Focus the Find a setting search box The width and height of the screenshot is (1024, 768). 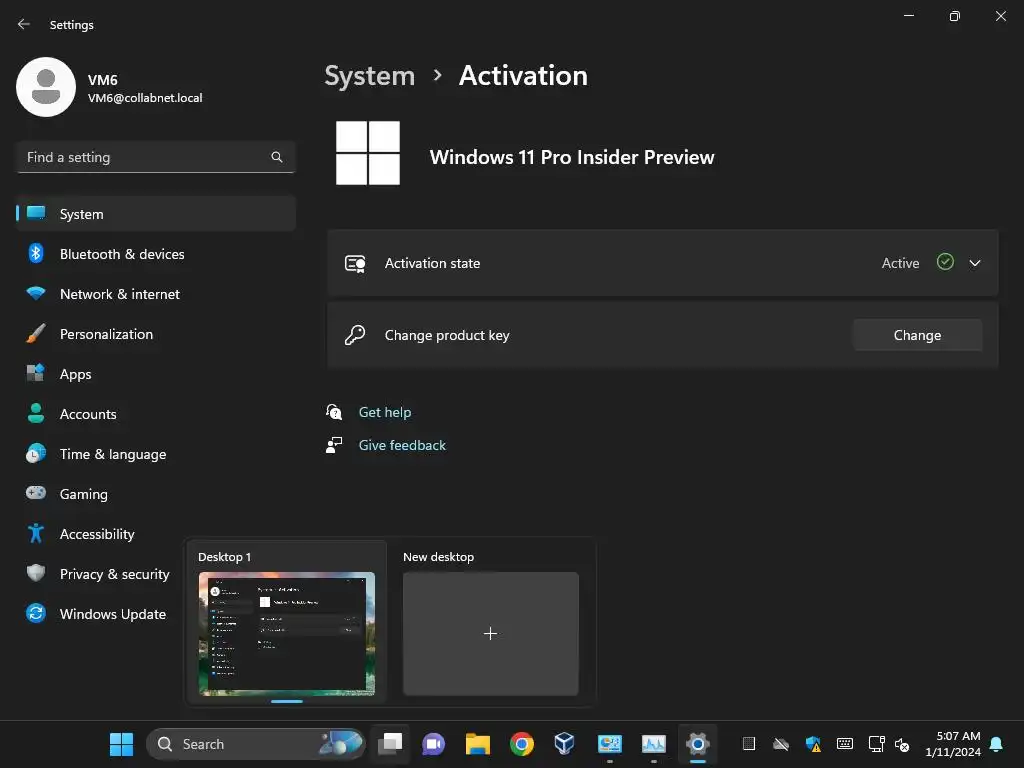155,157
